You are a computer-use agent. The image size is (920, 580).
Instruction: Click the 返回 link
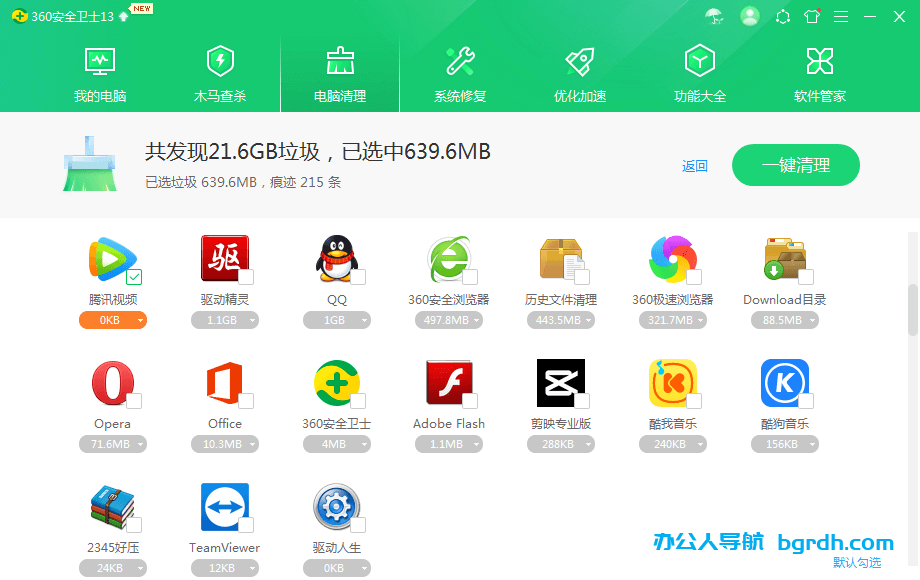pos(695,165)
